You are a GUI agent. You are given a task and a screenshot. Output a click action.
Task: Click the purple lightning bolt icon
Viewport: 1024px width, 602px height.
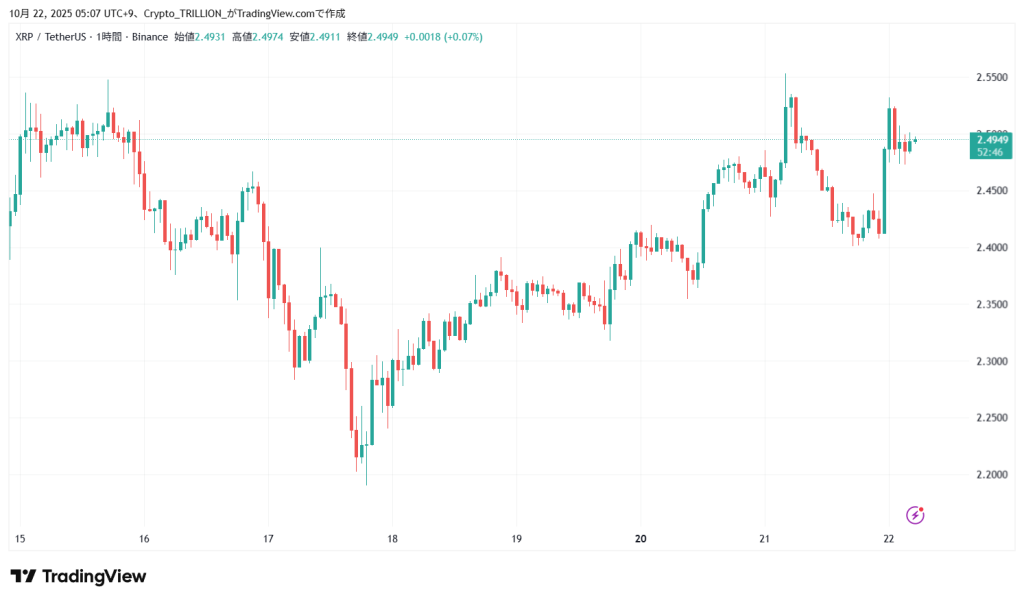pos(915,515)
